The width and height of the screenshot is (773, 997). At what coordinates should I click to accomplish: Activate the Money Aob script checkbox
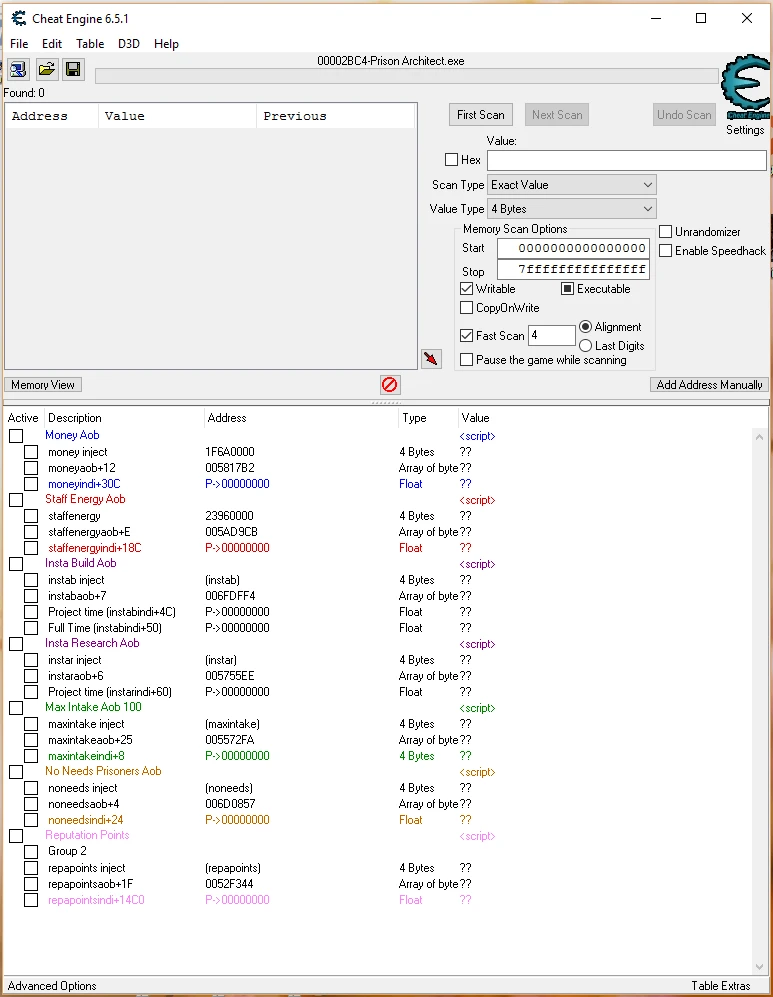click(16, 436)
